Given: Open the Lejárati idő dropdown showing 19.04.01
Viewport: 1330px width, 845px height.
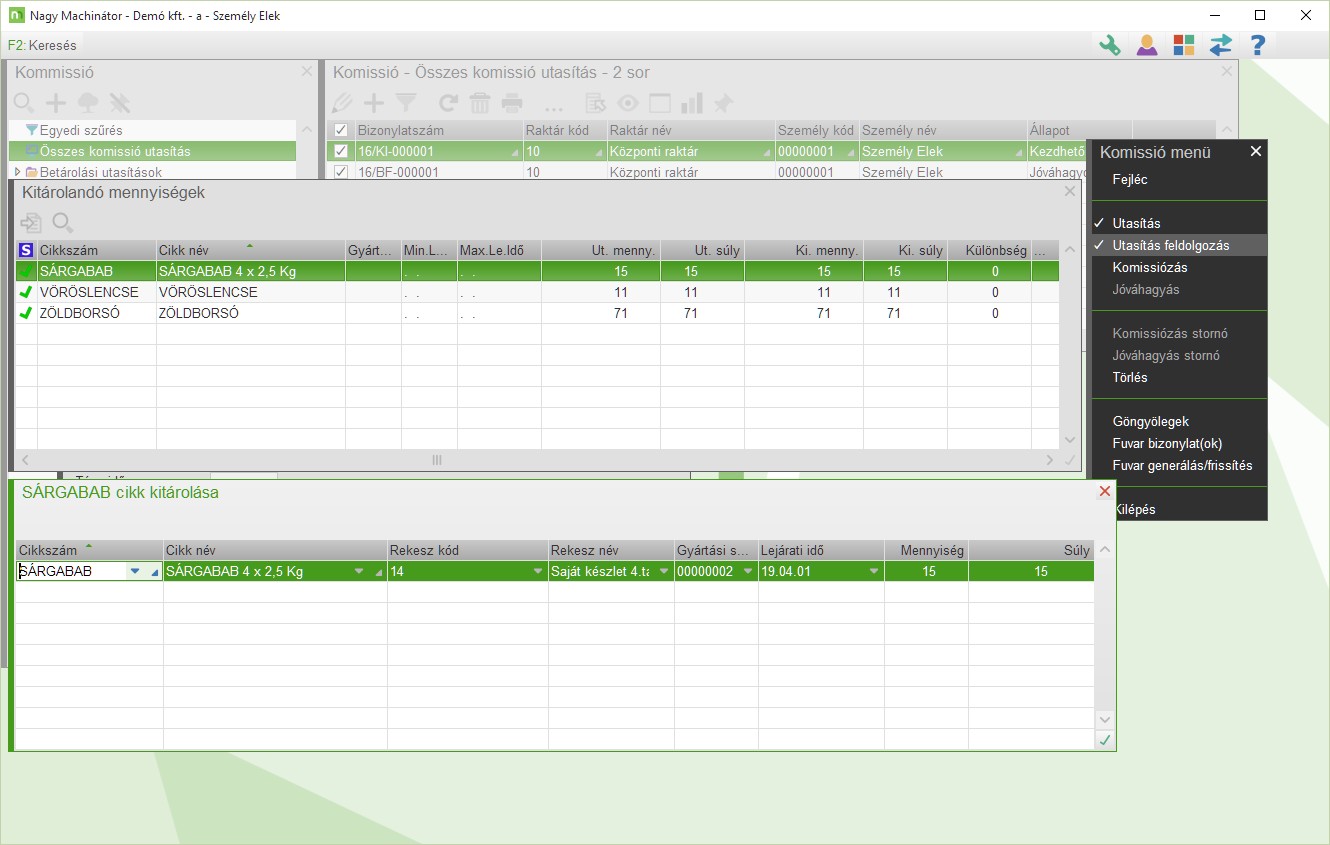Looking at the screenshot, I should [x=874, y=571].
